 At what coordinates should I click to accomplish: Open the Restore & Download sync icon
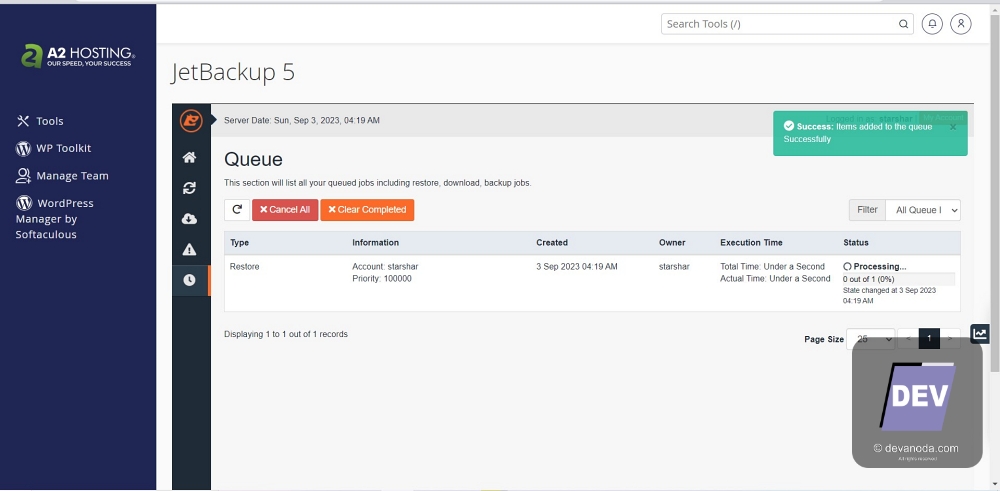pos(189,188)
